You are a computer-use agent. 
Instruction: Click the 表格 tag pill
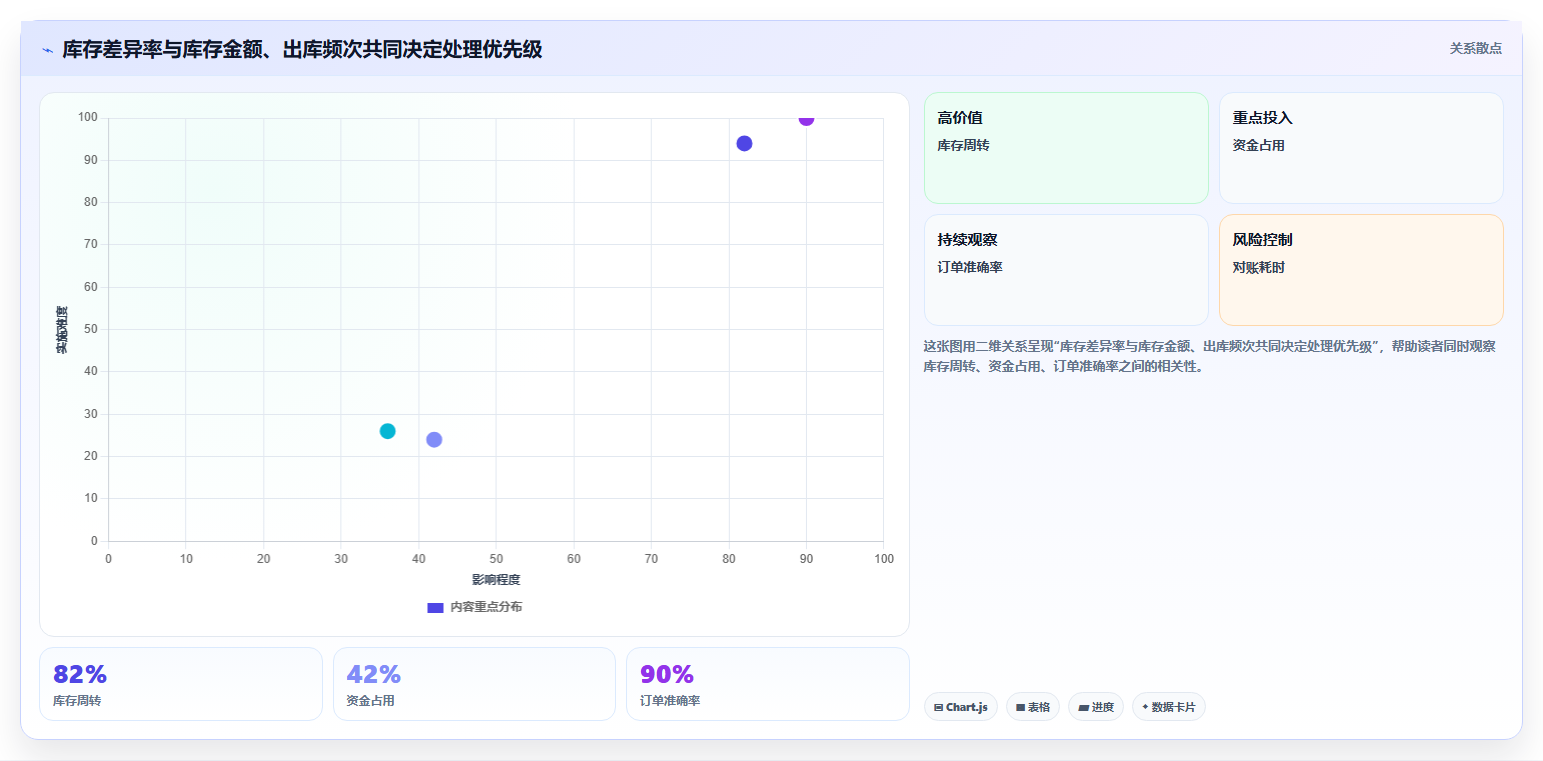click(1032, 707)
